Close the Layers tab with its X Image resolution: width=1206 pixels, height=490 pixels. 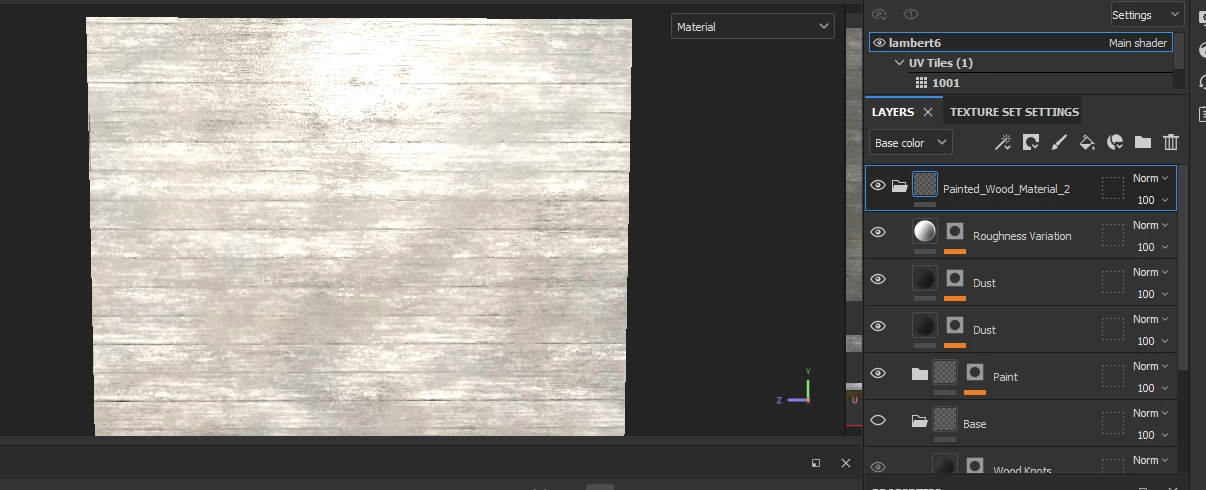(928, 112)
